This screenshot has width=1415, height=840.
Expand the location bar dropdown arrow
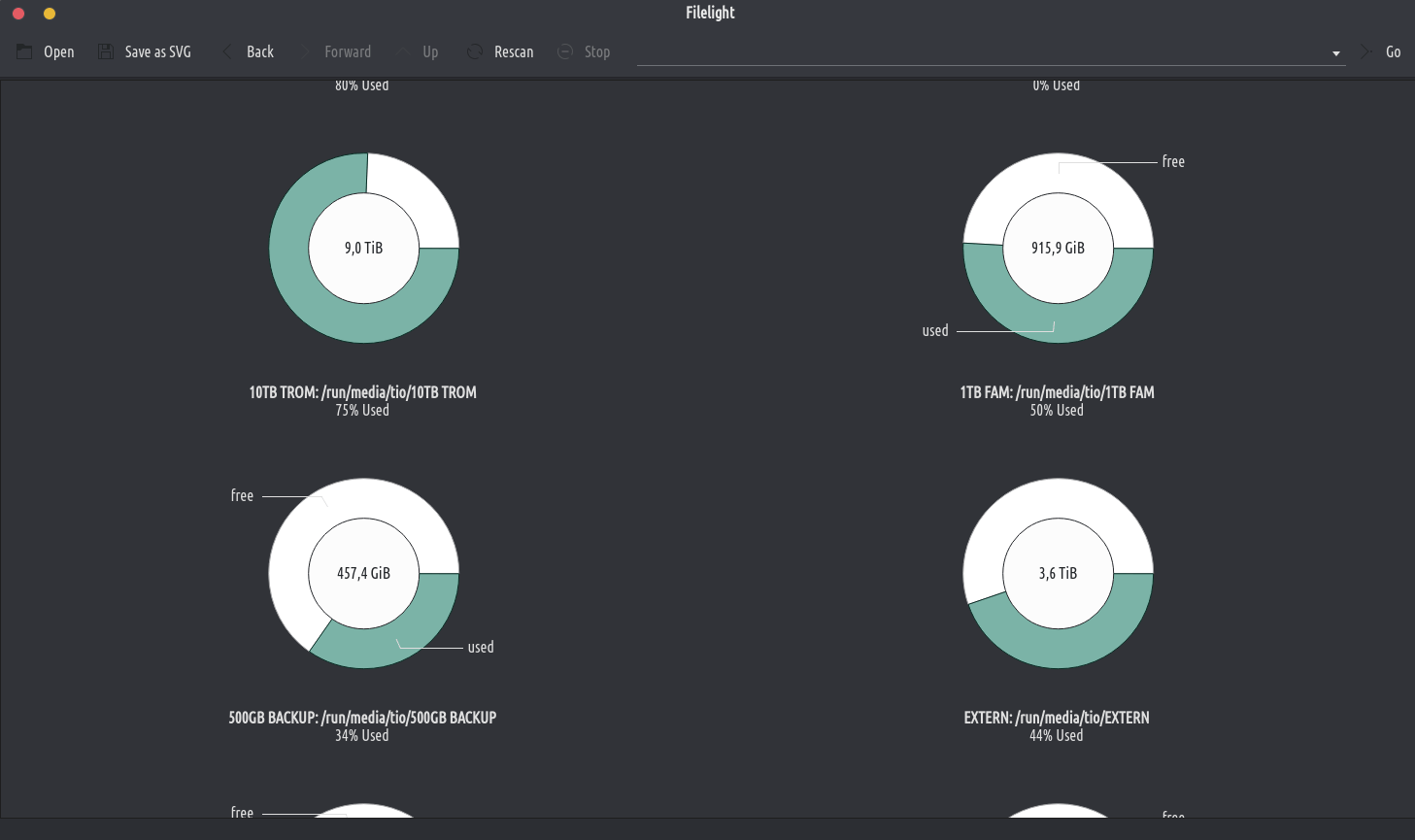click(x=1336, y=53)
